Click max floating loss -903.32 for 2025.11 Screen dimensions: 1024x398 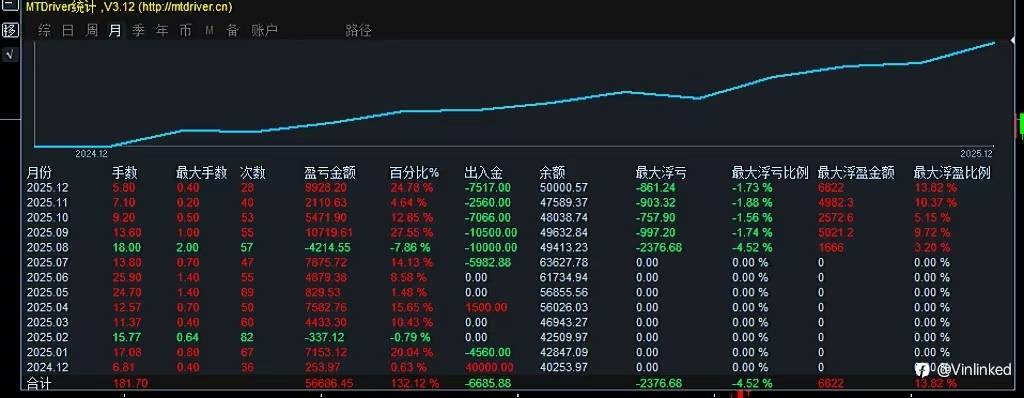click(x=656, y=203)
